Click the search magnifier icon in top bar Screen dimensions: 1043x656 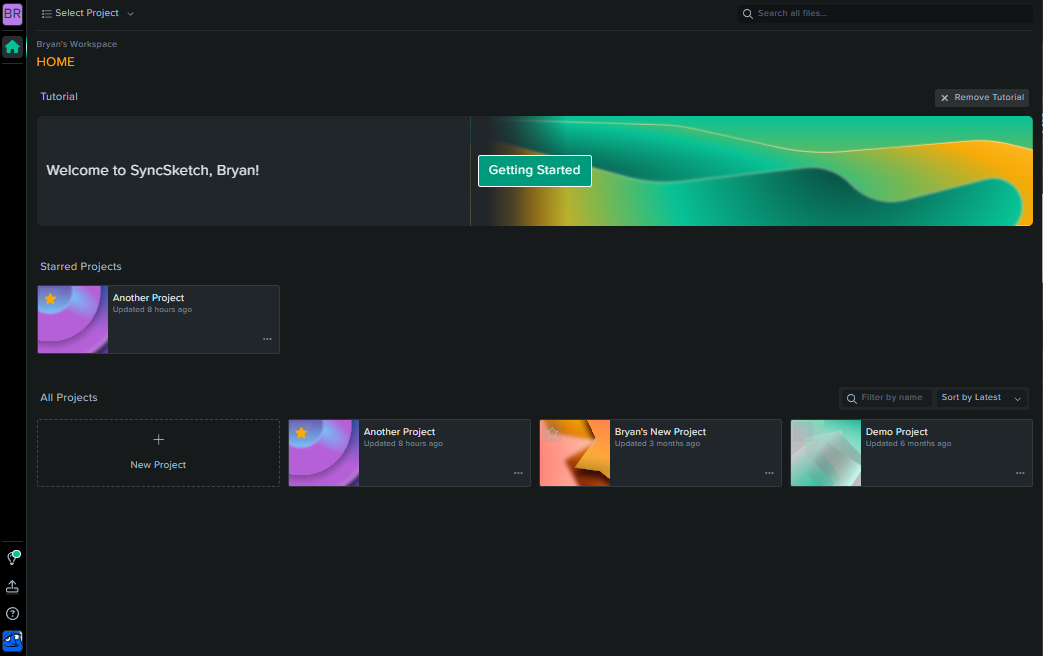[x=748, y=13]
